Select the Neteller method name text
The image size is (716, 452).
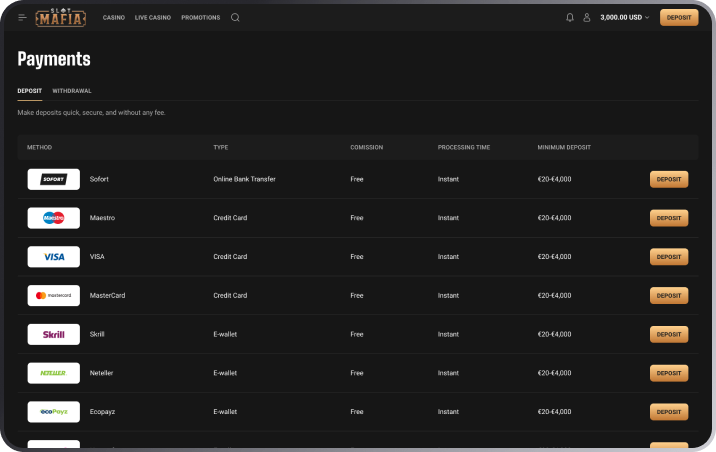click(x=101, y=373)
